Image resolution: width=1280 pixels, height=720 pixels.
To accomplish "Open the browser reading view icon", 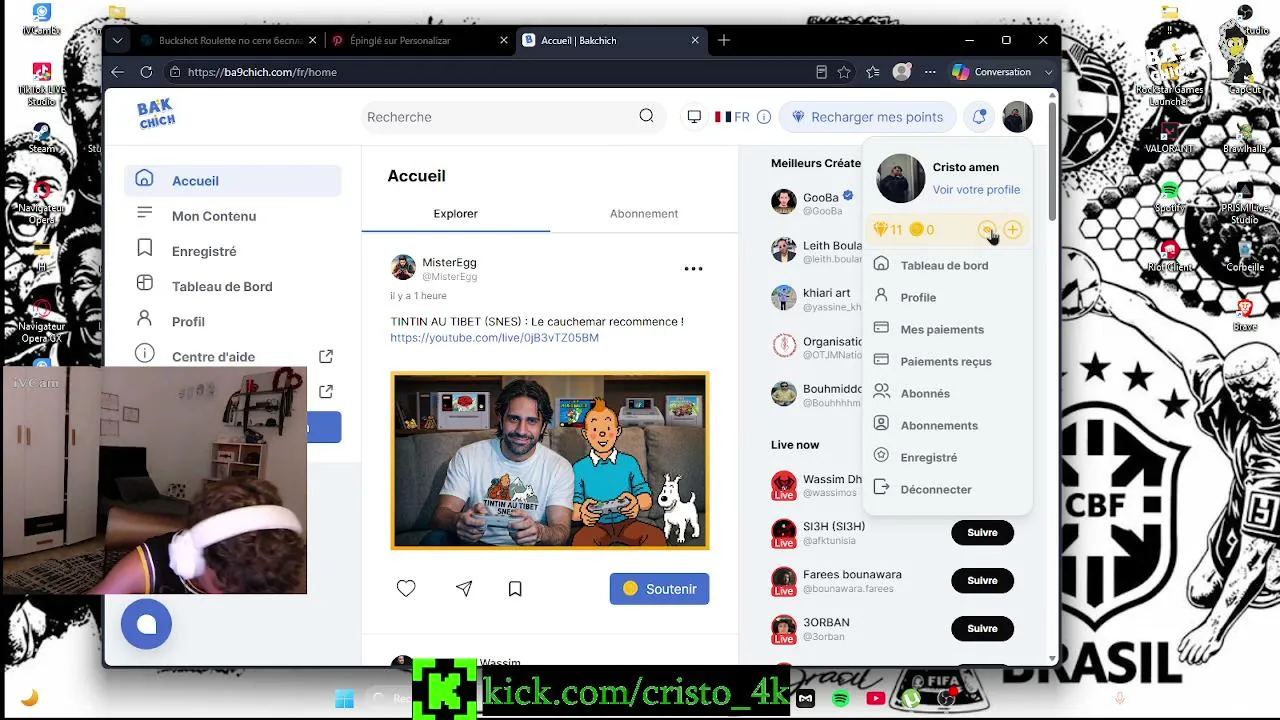I will pyautogui.click(x=821, y=72).
